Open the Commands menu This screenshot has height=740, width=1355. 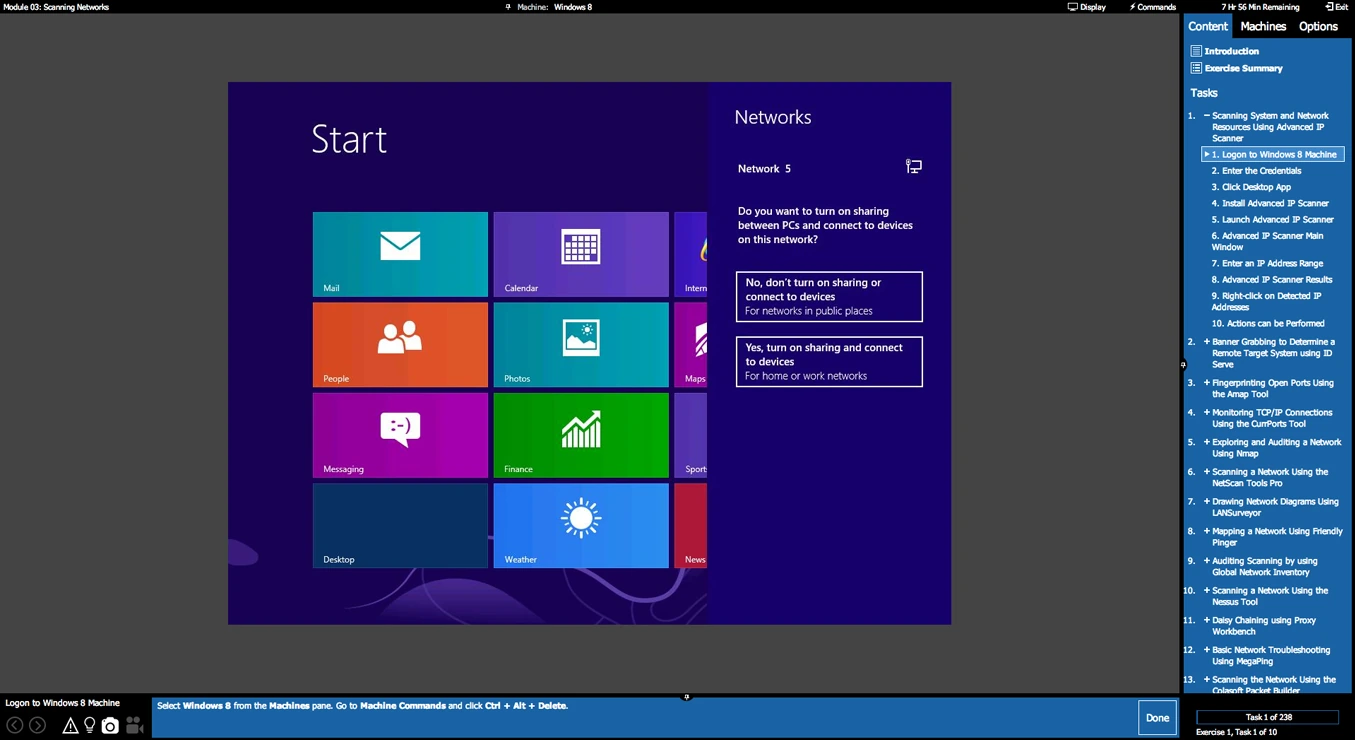[x=1153, y=7]
